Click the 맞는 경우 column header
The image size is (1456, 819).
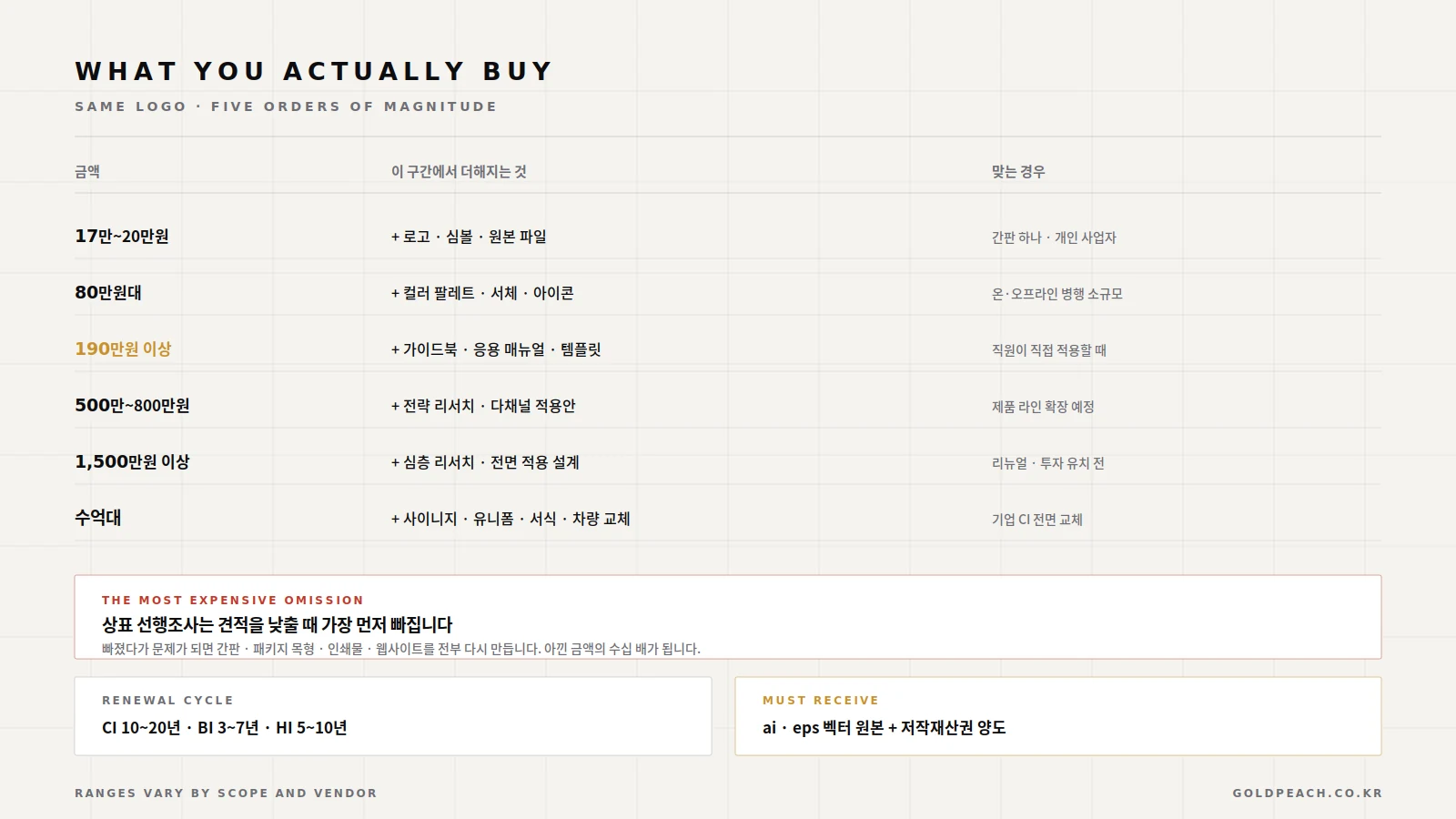coord(1018,171)
